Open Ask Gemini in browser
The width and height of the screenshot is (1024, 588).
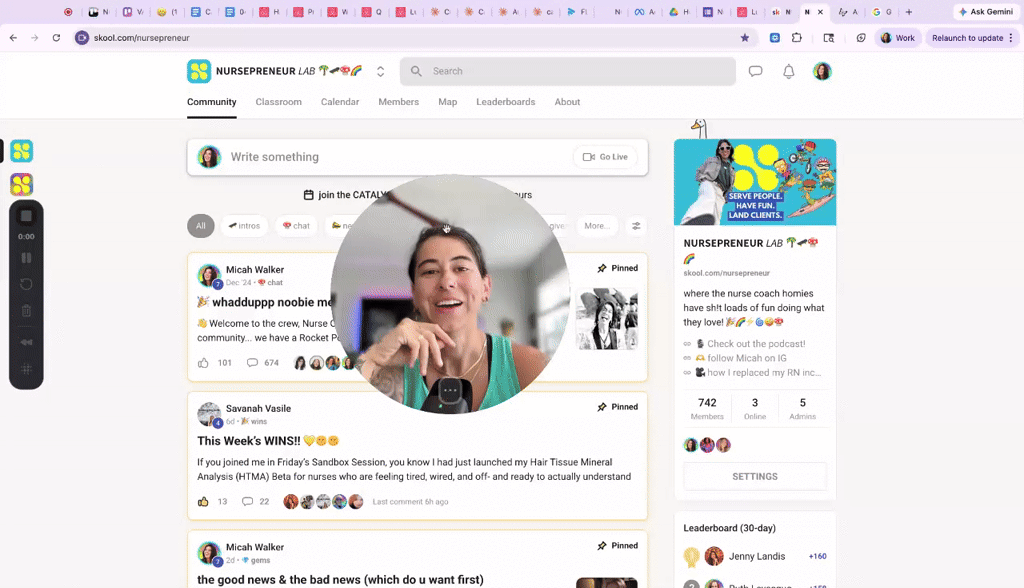(985, 12)
